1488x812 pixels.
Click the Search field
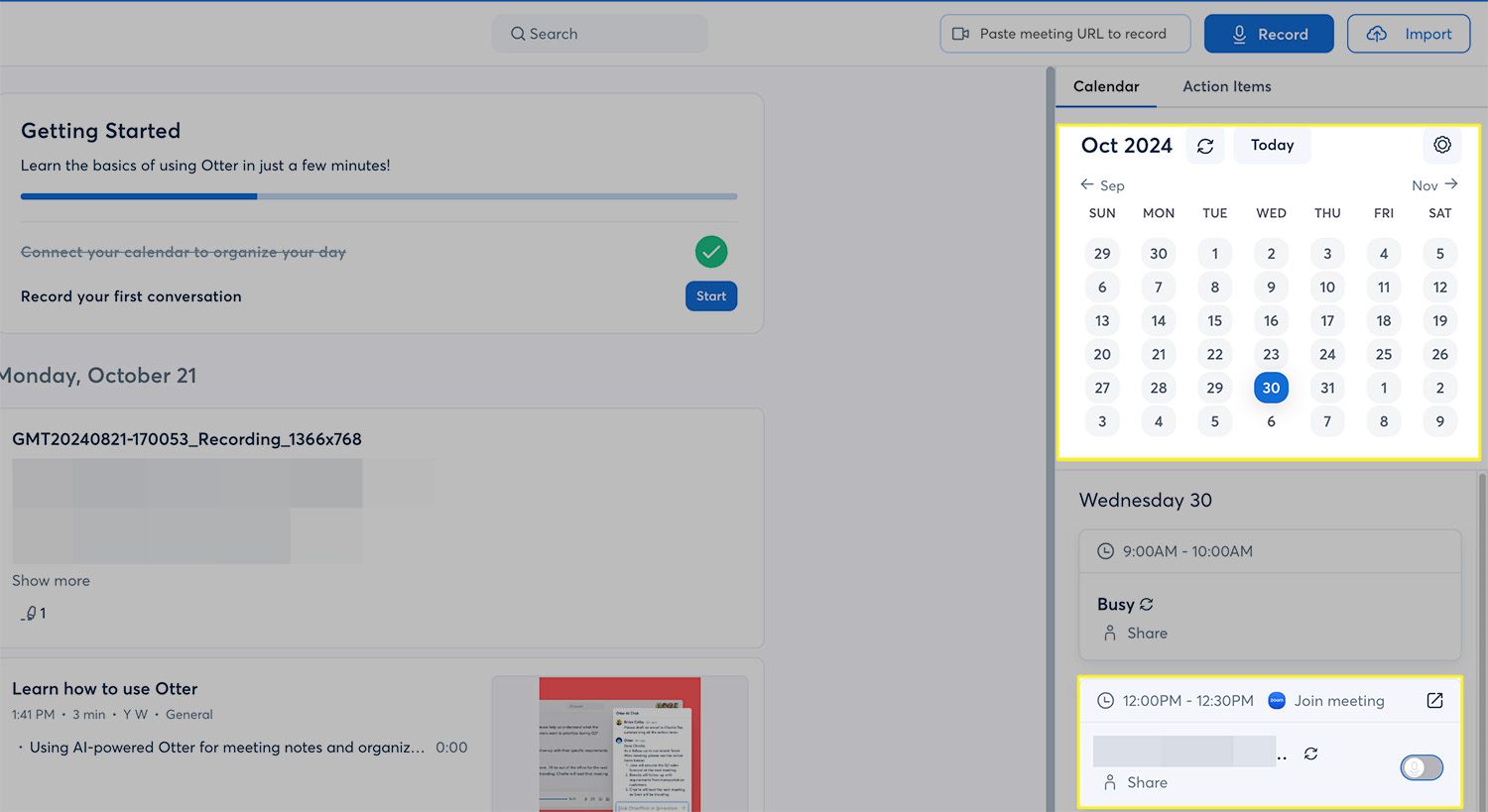pyautogui.click(x=599, y=34)
